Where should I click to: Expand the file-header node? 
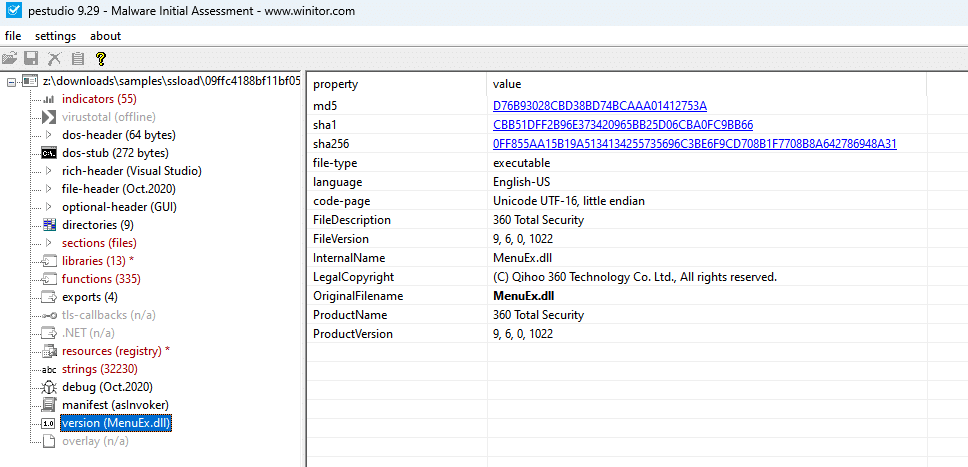[x=49, y=189]
